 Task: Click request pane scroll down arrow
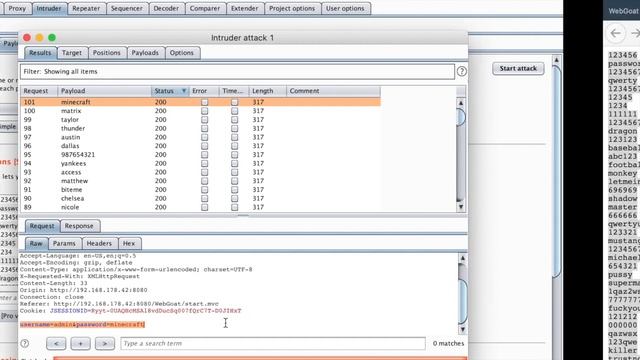(x=462, y=329)
